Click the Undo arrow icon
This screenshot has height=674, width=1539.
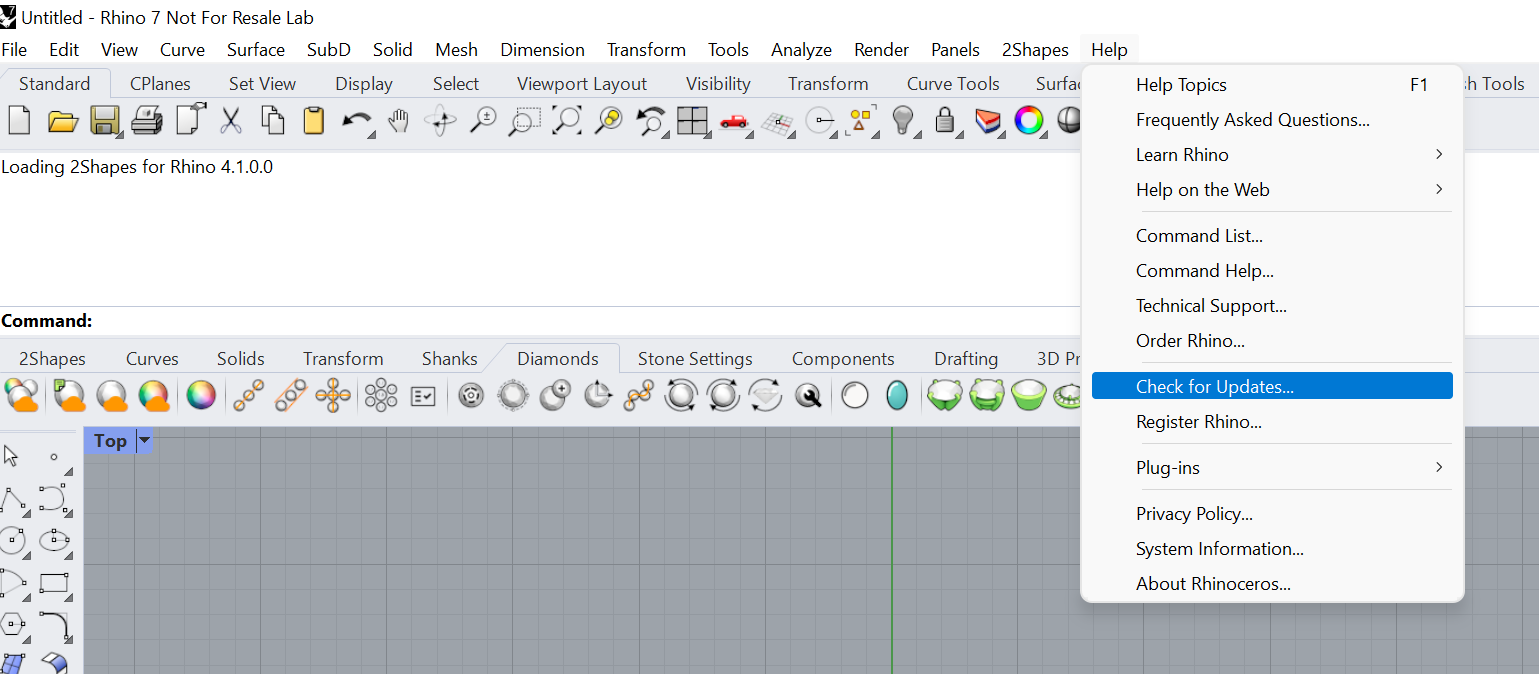click(x=356, y=121)
